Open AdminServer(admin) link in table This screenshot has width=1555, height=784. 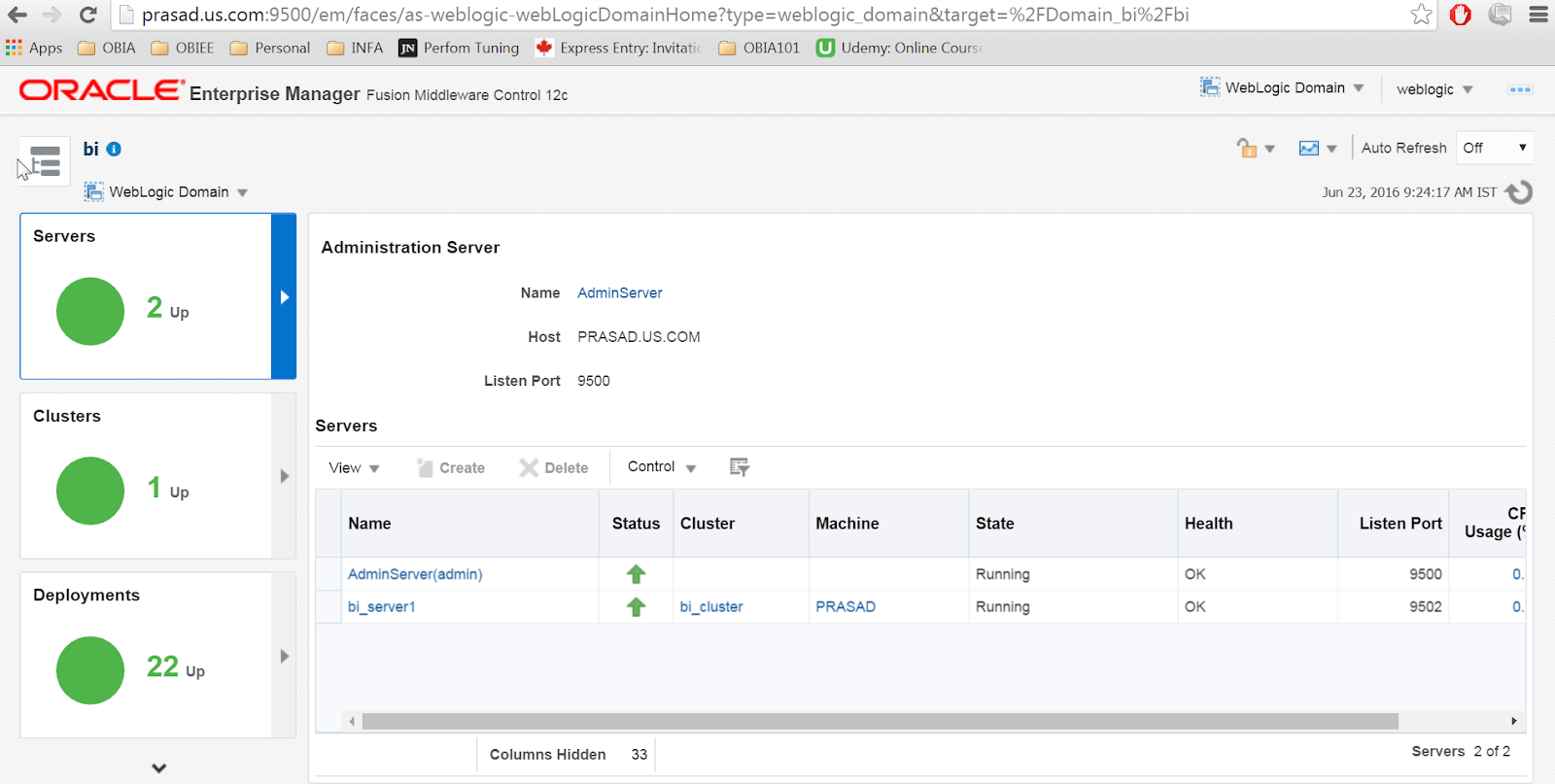click(415, 574)
